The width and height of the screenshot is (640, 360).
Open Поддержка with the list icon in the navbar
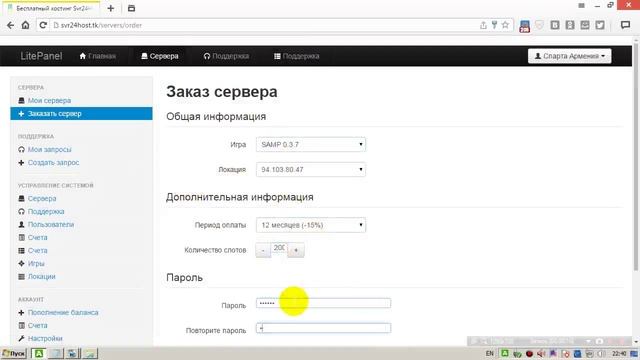[297, 56]
